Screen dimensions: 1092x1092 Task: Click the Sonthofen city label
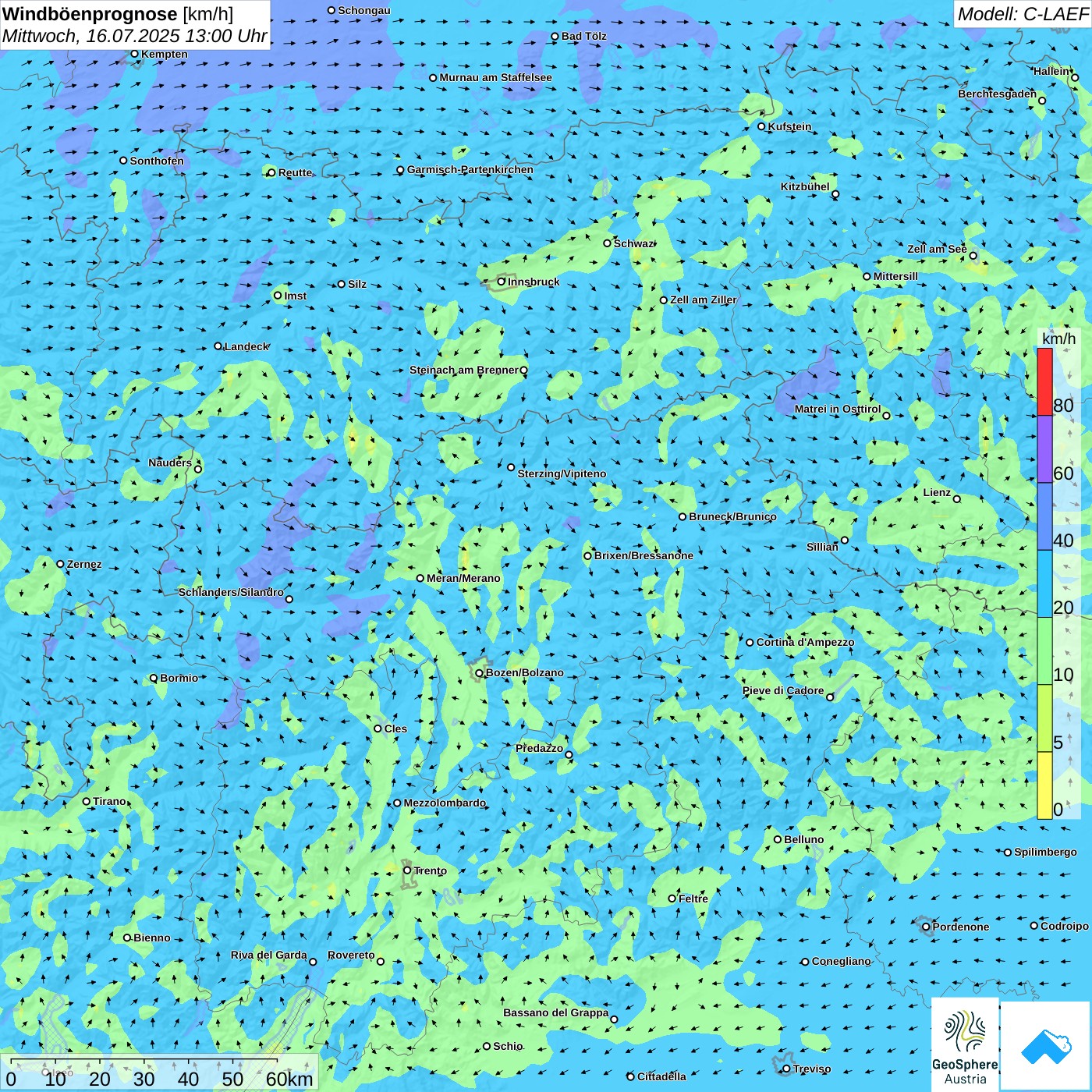158,161
